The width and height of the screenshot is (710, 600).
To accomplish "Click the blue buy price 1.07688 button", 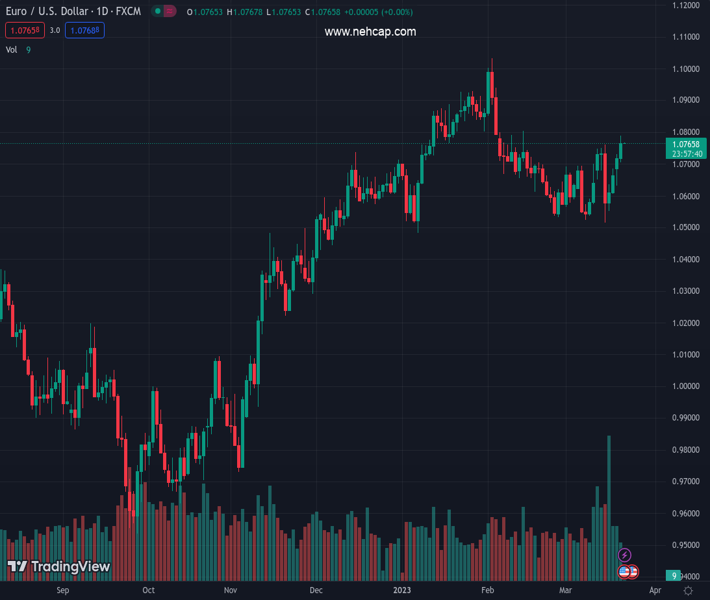I will (85, 31).
